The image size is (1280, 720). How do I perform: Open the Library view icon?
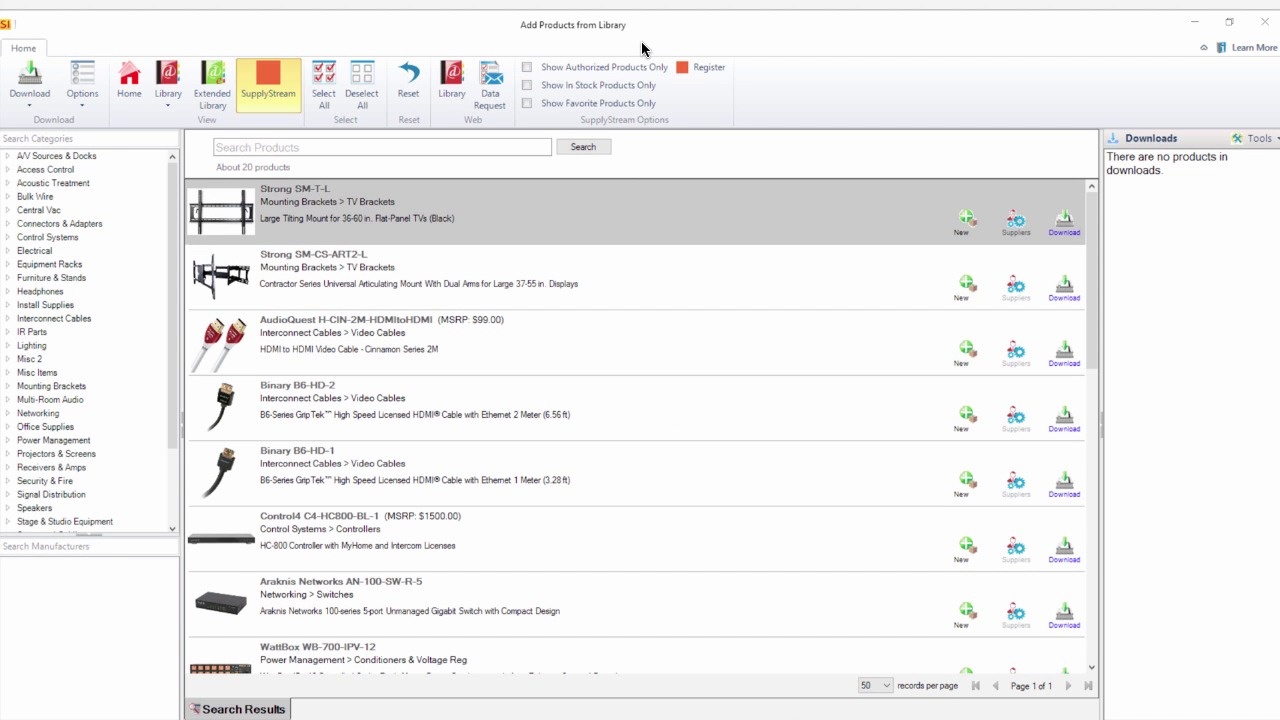(168, 74)
